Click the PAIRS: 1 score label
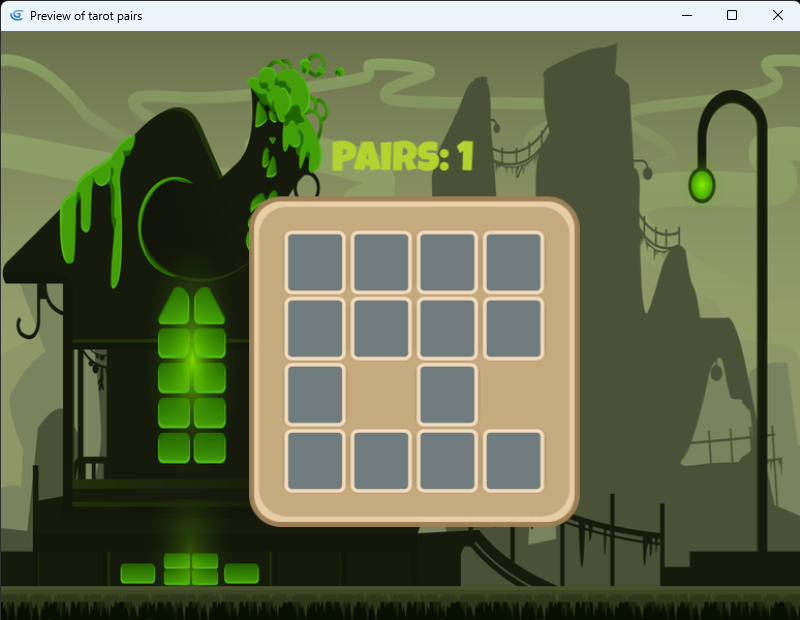Screen dimensions: 800x620 coord(403,156)
